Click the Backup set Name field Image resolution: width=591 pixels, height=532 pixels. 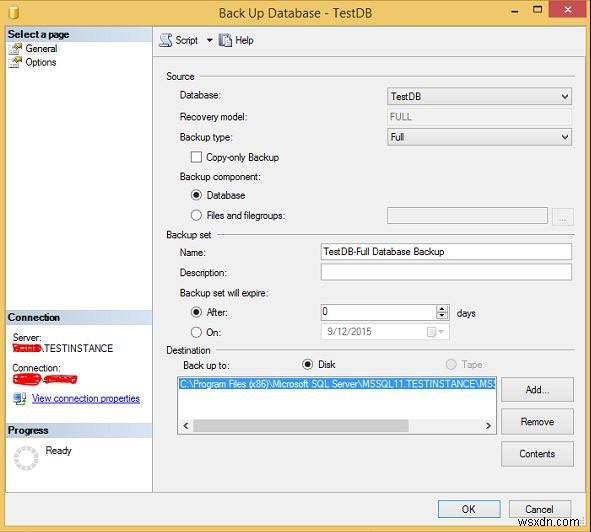click(446, 251)
